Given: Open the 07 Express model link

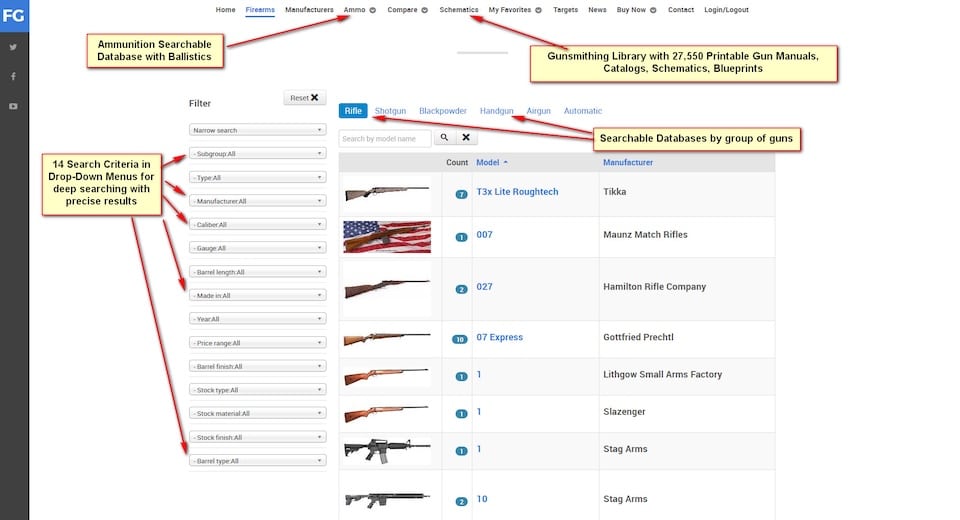Looking at the screenshot, I should (500, 337).
